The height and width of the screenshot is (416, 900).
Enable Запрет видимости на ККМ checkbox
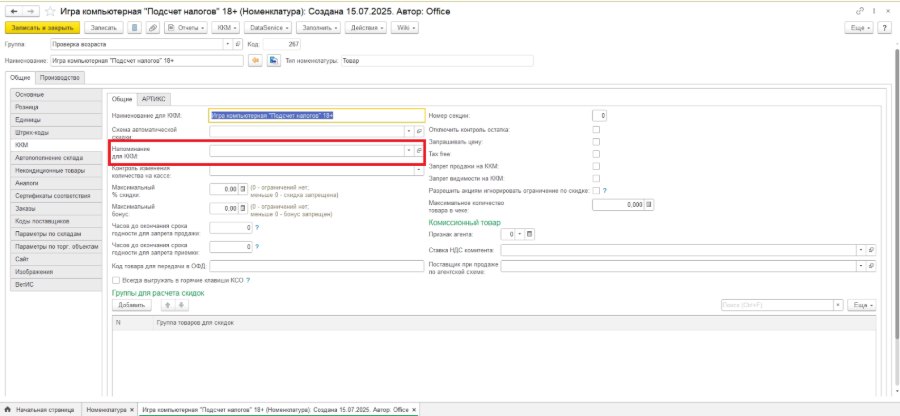point(596,178)
